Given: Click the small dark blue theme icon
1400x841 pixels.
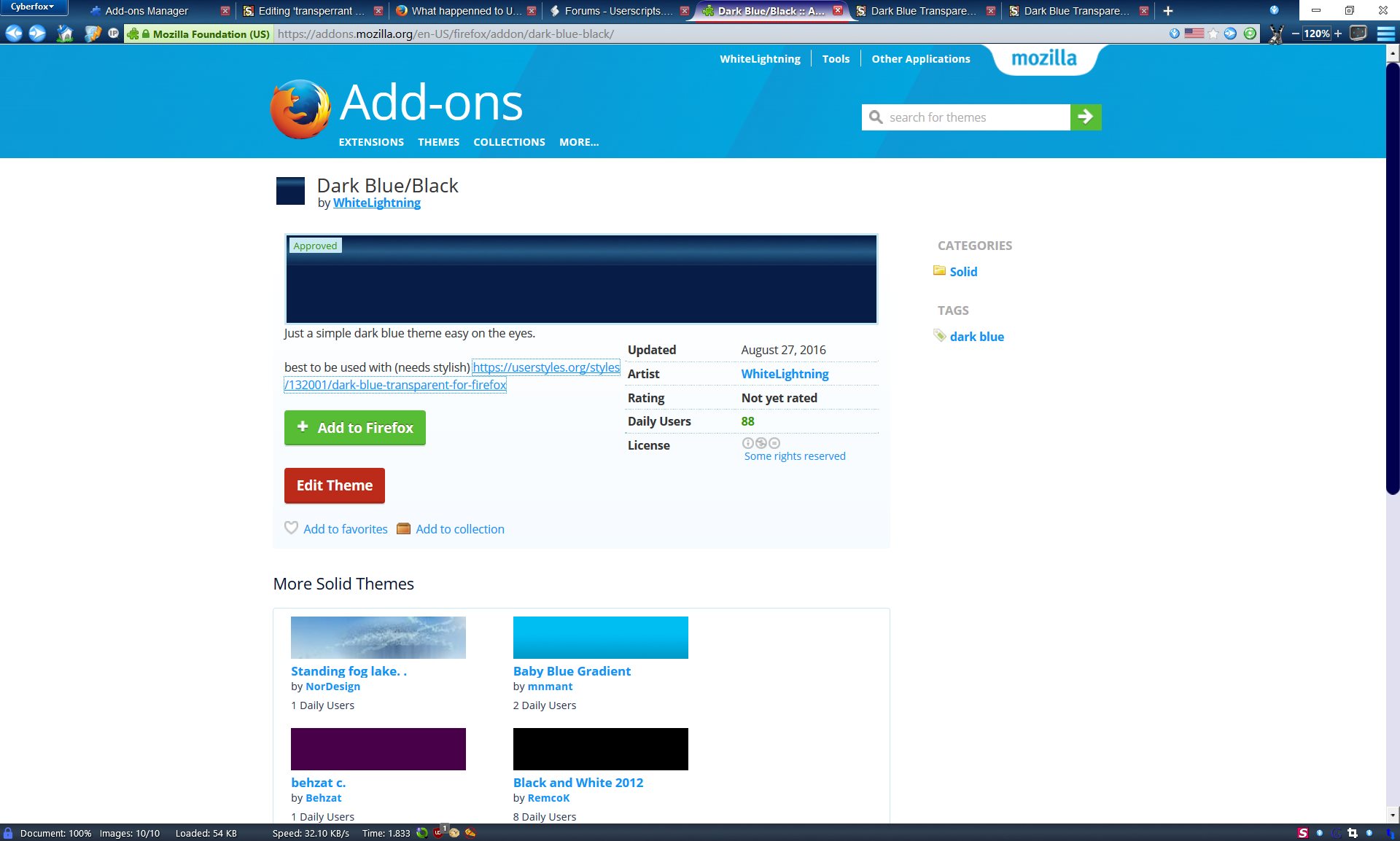Looking at the screenshot, I should 290,191.
